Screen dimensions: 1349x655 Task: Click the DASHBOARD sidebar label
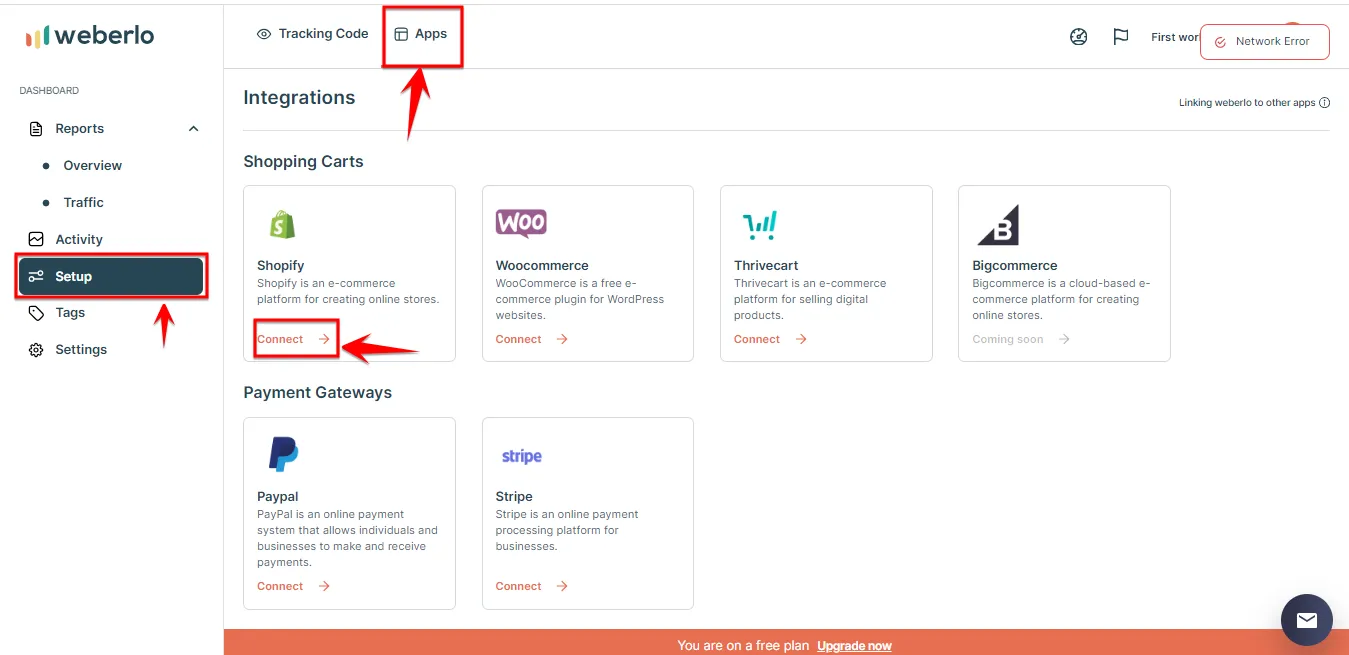49,91
